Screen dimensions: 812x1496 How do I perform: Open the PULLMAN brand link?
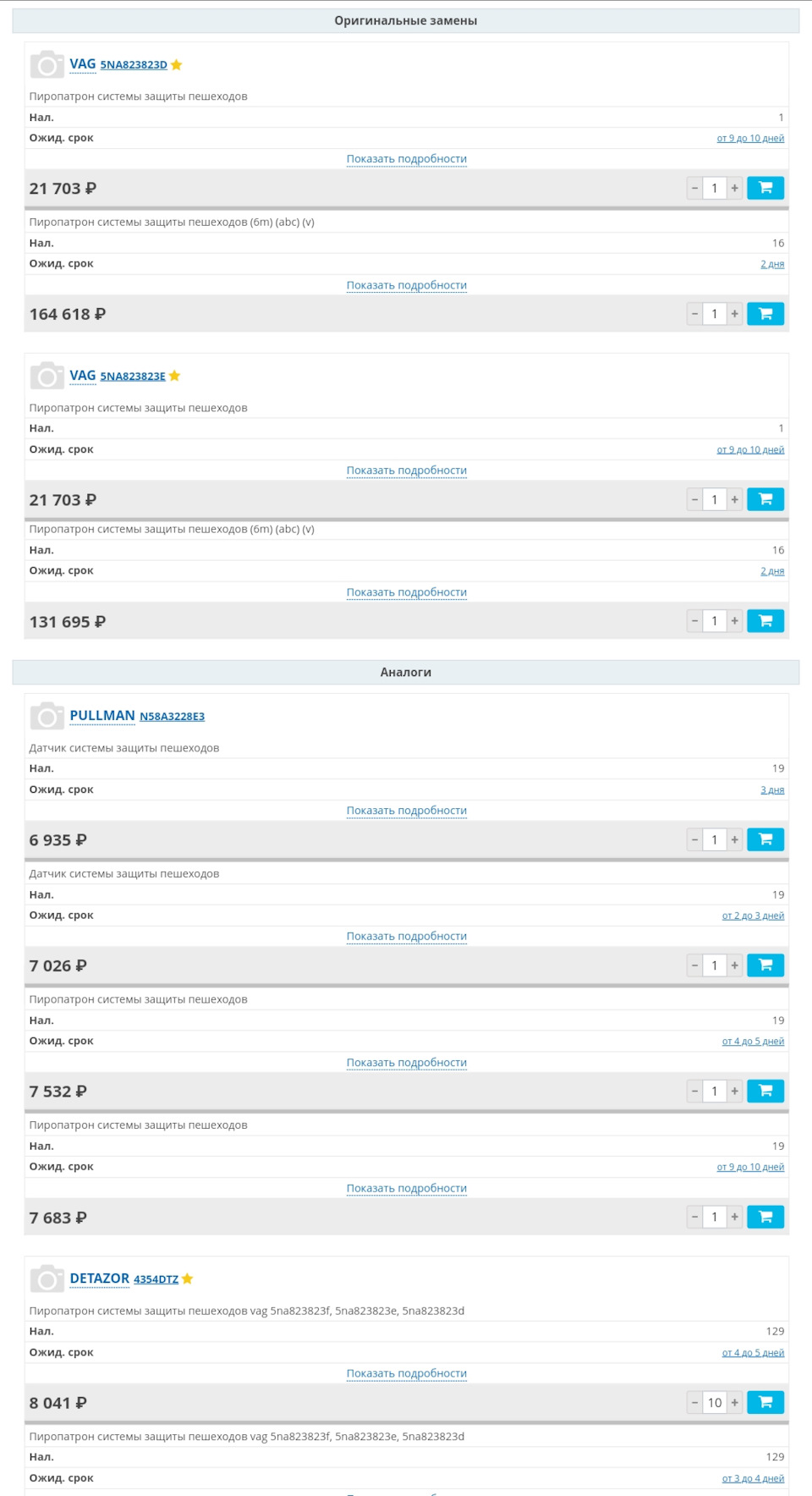[102, 716]
